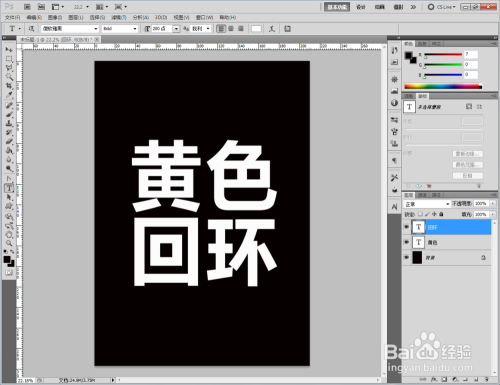Toggle text orientation in options bar
500x385 pixels.
32,29
